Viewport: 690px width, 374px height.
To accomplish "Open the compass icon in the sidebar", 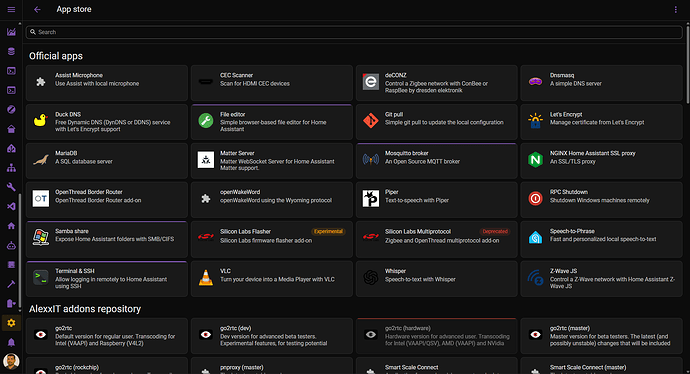I will 11,110.
